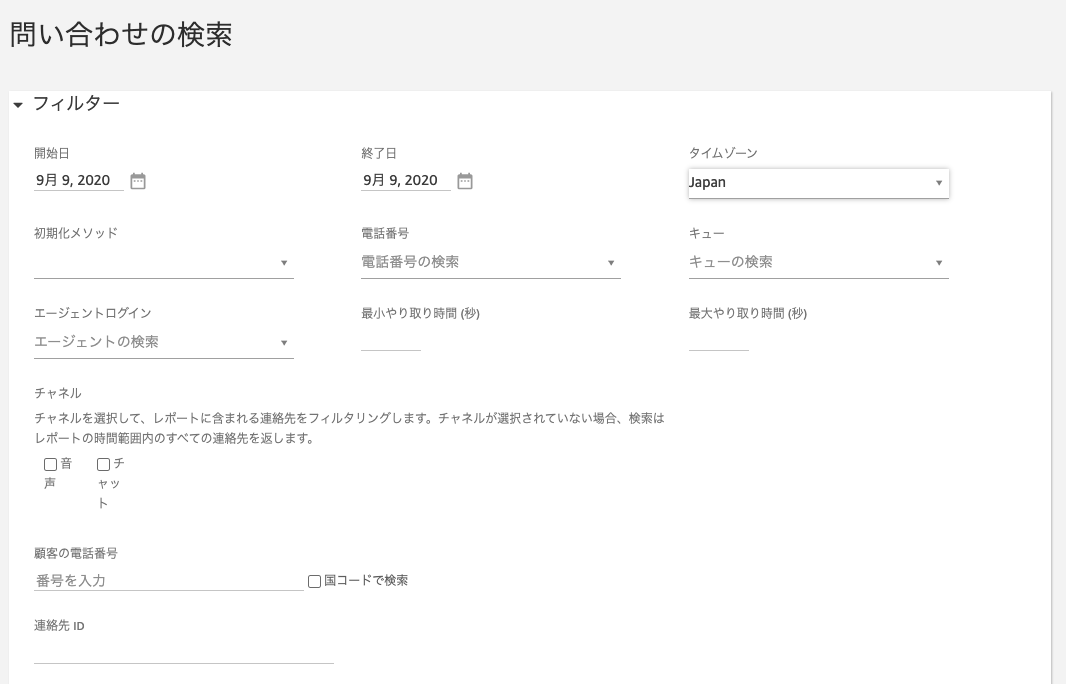Enable the チャット channel checkbox
Image resolution: width=1066 pixels, height=684 pixels.
coord(103,464)
